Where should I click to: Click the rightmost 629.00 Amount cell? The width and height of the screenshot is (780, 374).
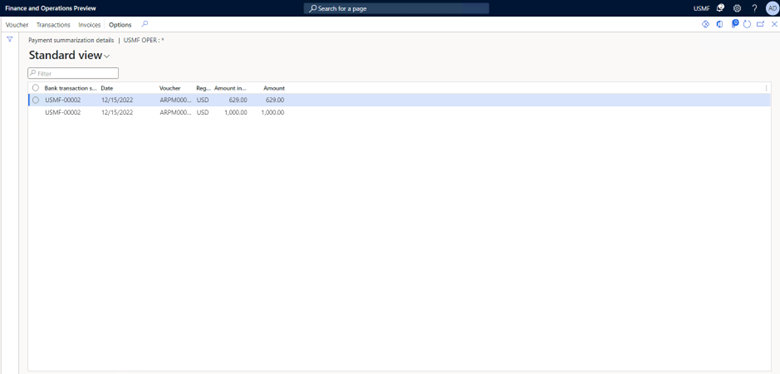click(x=275, y=100)
